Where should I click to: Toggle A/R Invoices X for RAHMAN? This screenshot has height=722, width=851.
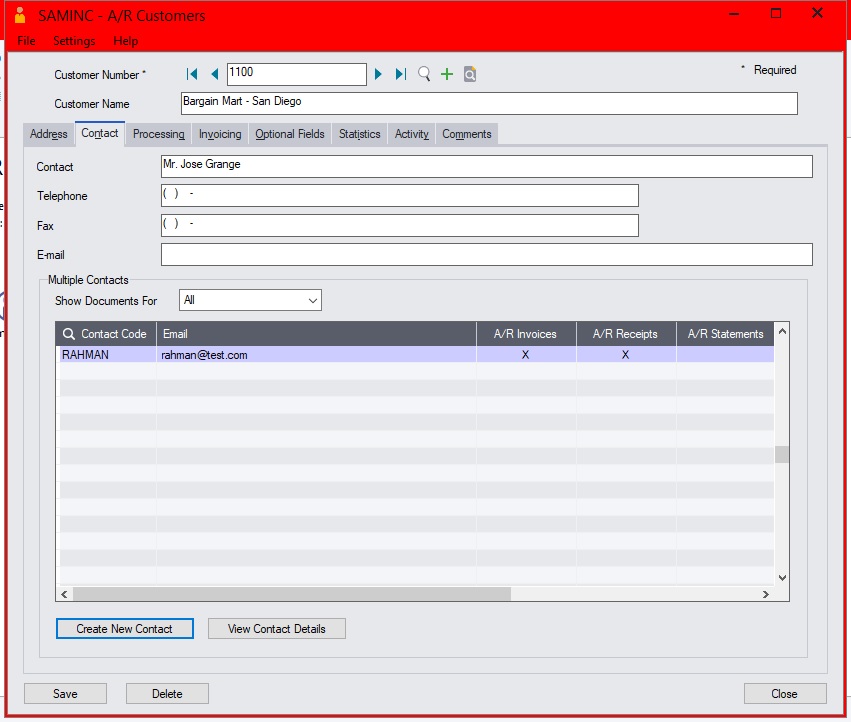(525, 354)
